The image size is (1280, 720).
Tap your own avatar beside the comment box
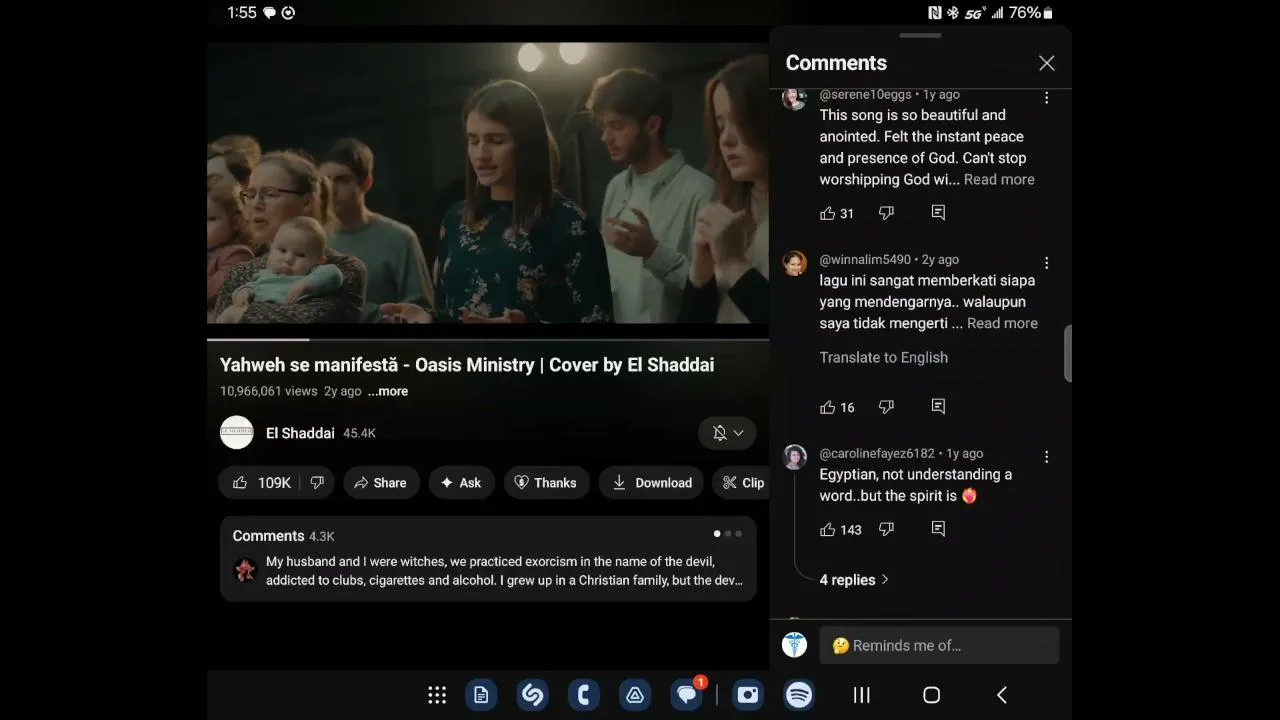click(x=795, y=645)
